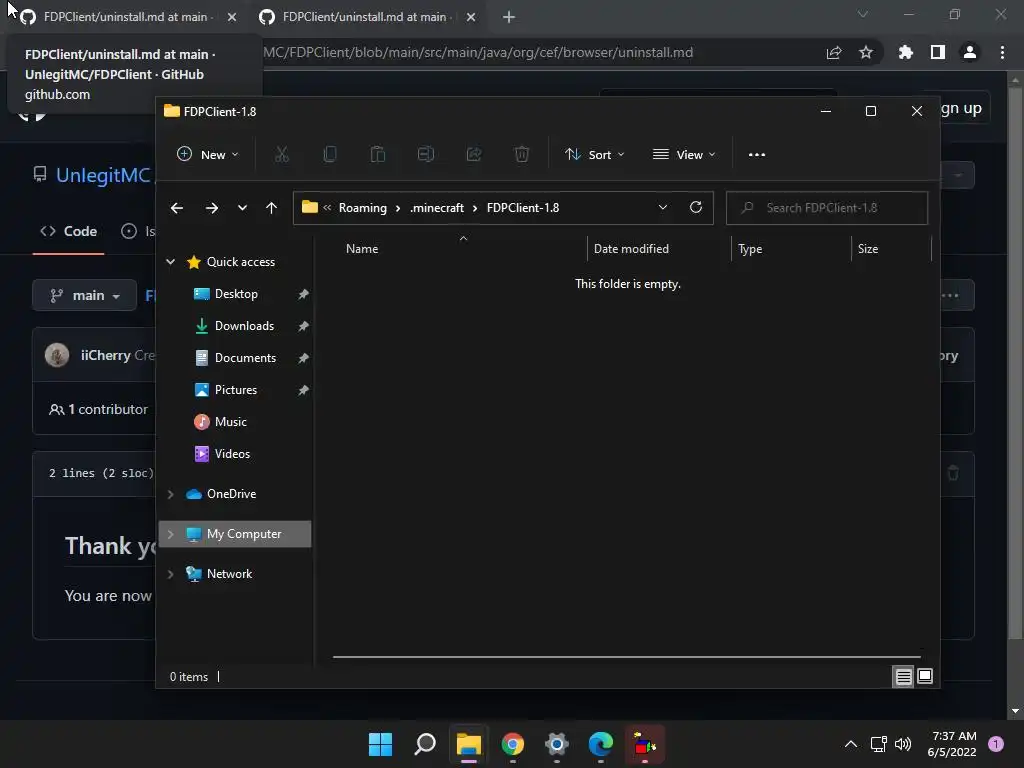The image size is (1024, 768).
Task: Open Settings gear from the taskbar
Action: 556,744
